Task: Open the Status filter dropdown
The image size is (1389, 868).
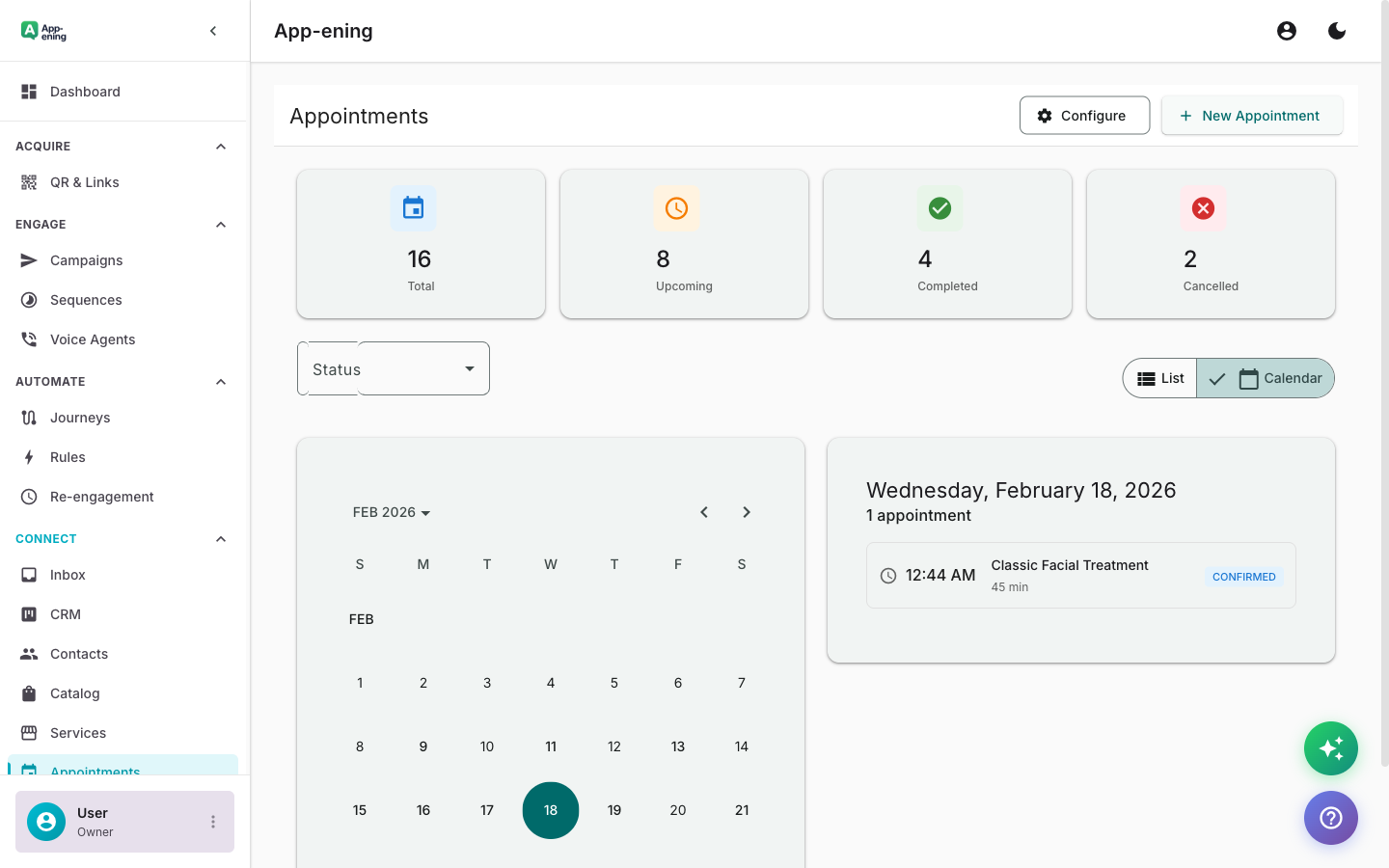Action: [393, 368]
